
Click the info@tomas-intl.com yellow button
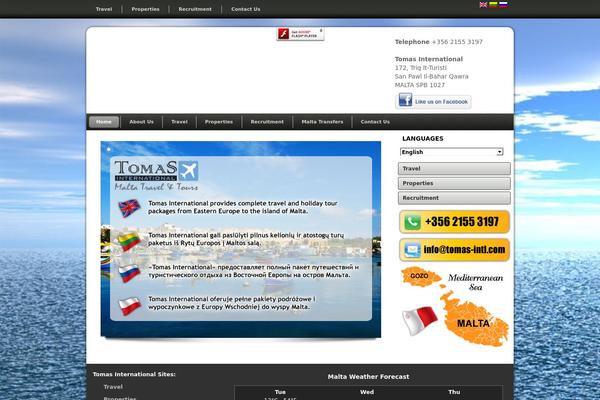click(x=454, y=250)
